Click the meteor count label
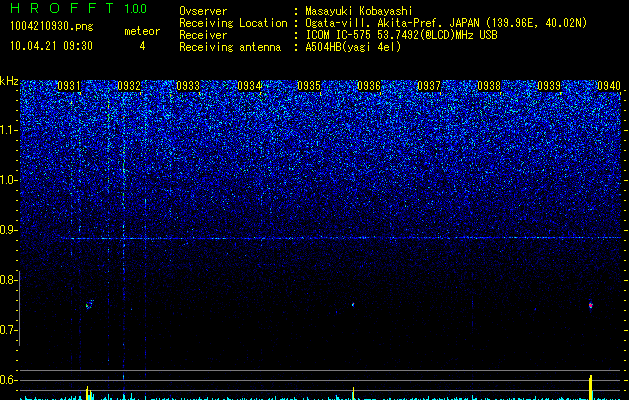The width and height of the screenshot is (629, 400). [x=142, y=31]
